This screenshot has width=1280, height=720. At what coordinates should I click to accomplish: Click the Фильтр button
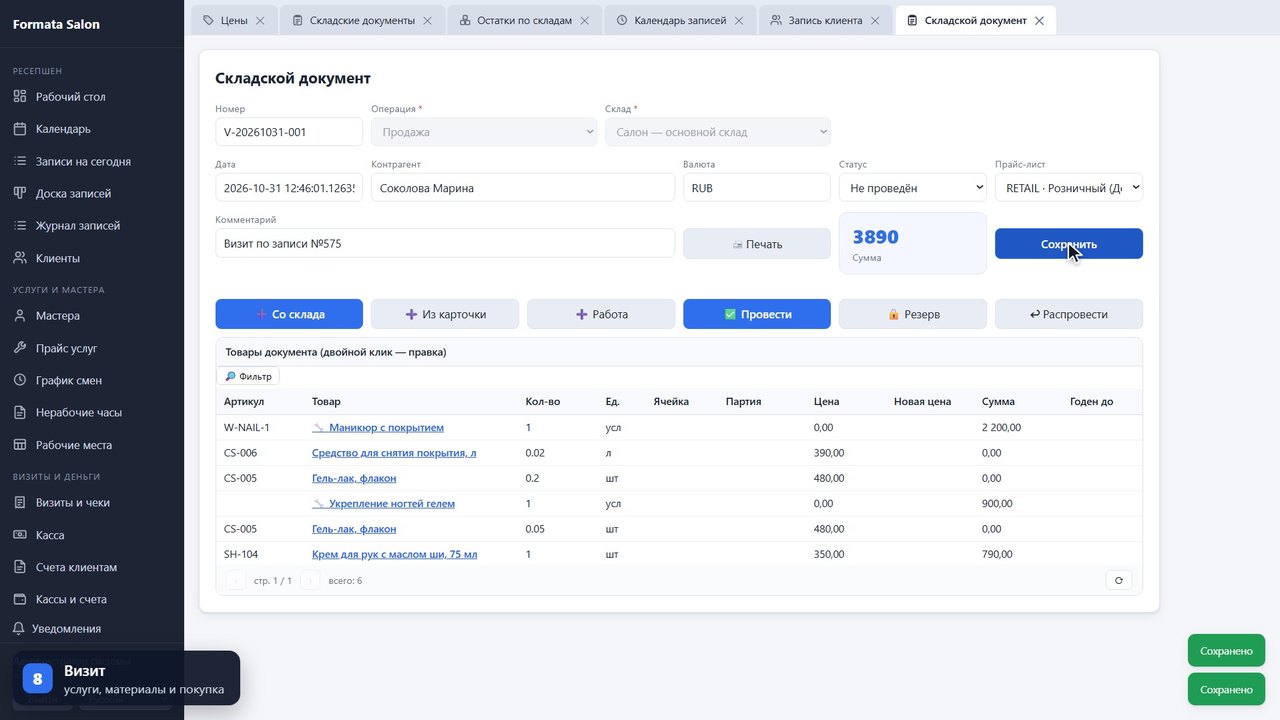pos(248,376)
